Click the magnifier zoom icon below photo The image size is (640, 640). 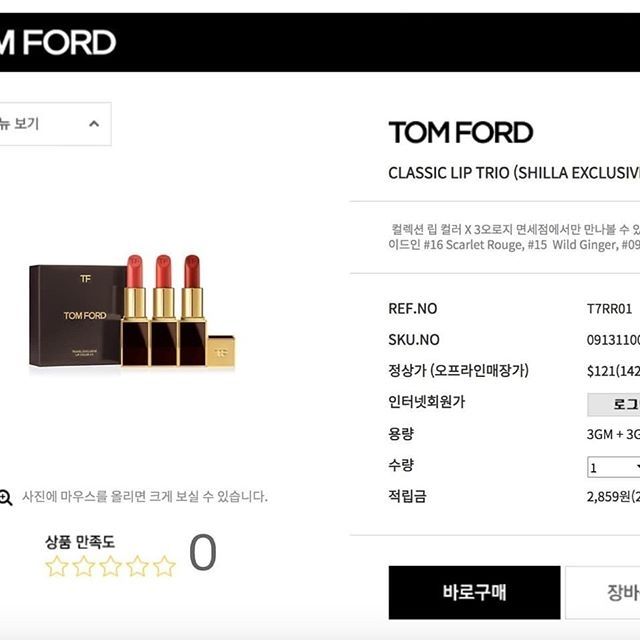coord(6,498)
